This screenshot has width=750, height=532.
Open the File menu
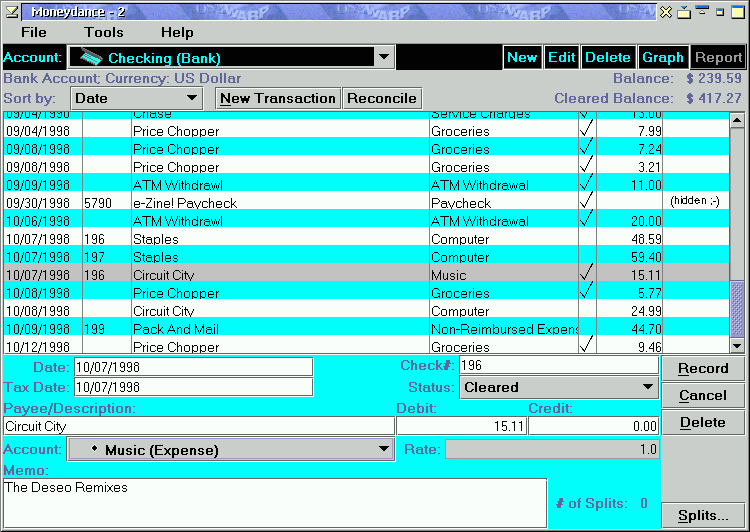[33, 33]
